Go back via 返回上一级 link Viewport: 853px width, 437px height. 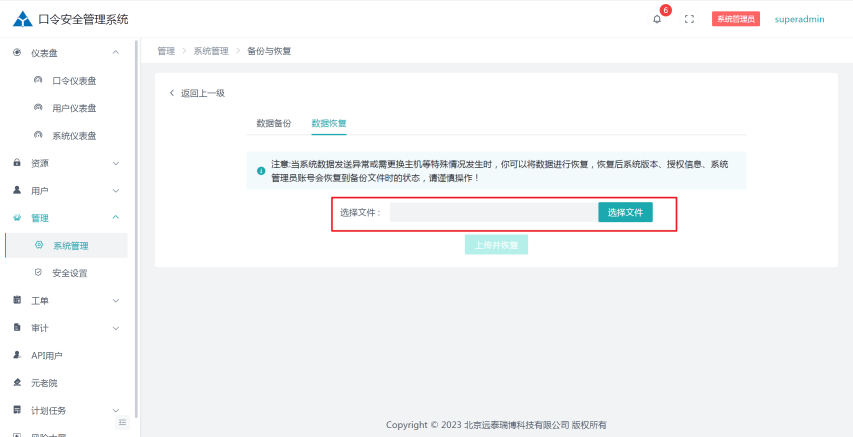tap(197, 93)
